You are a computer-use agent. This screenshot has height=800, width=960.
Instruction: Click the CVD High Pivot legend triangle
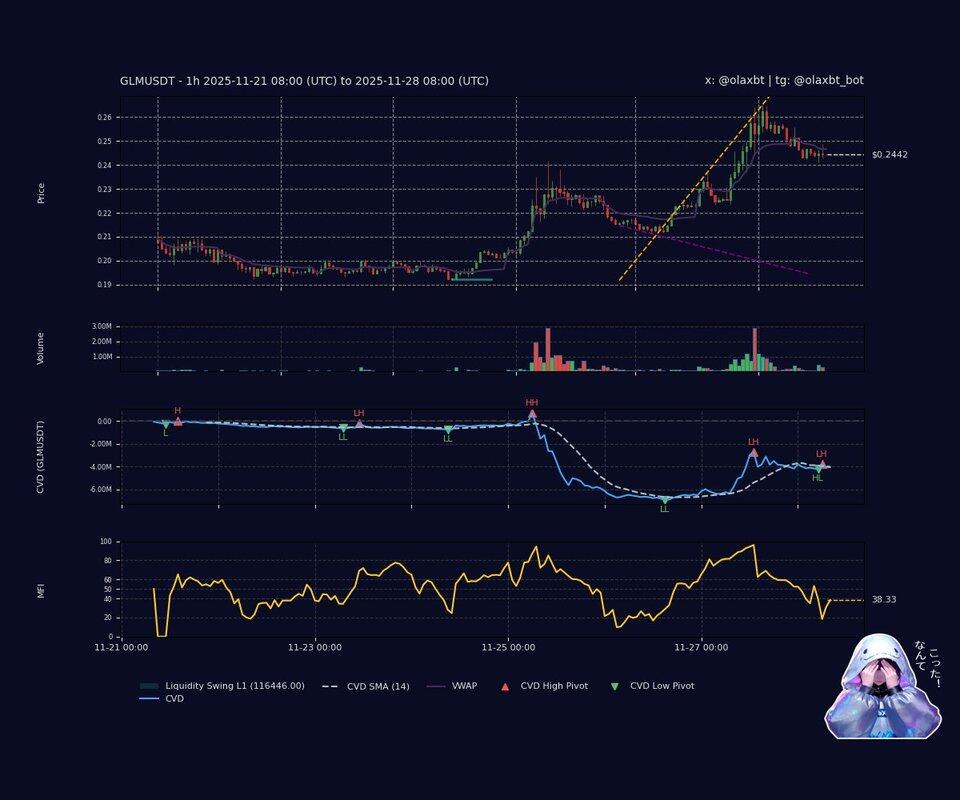pyautogui.click(x=504, y=686)
